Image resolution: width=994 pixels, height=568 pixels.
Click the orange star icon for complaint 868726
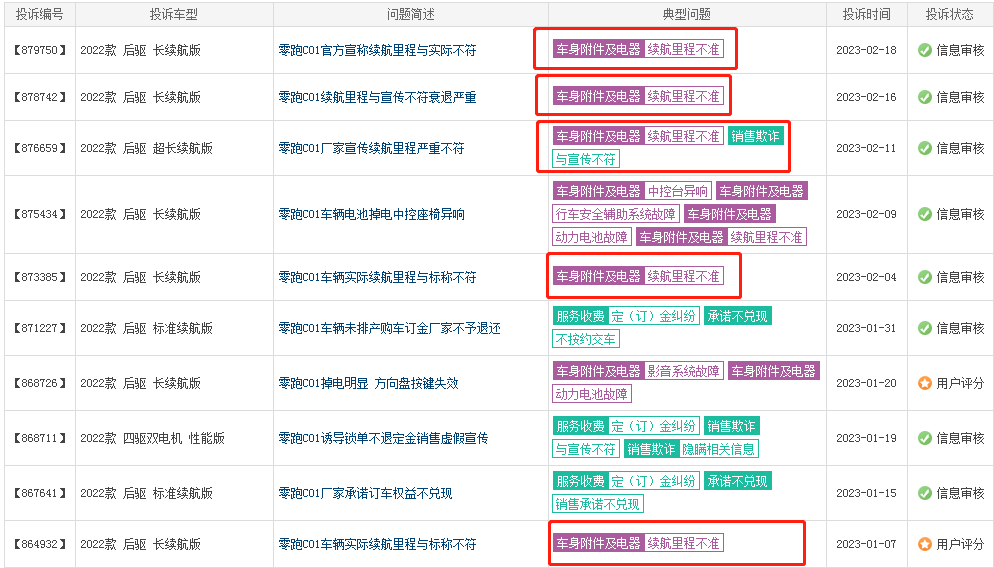925,383
